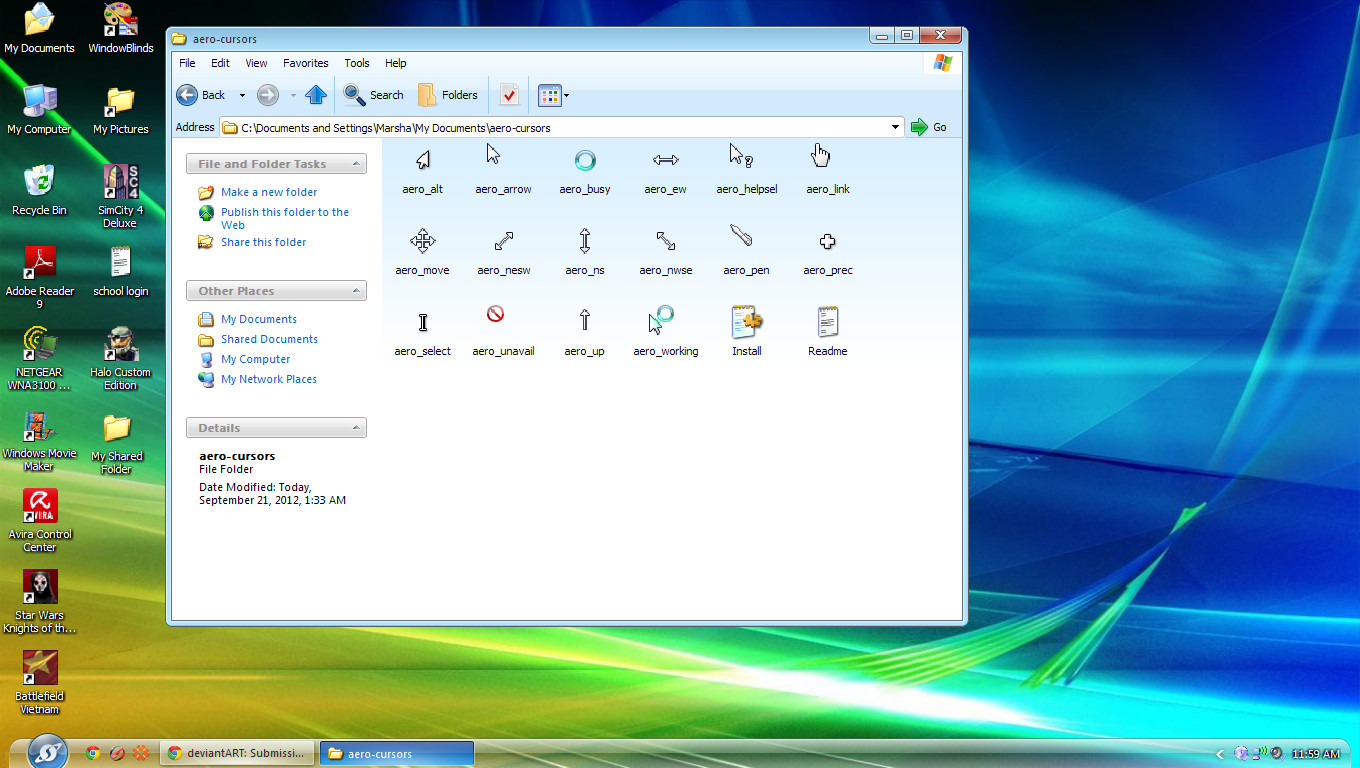
Task: Switch to the deviantART taskbar window
Action: [x=237, y=753]
